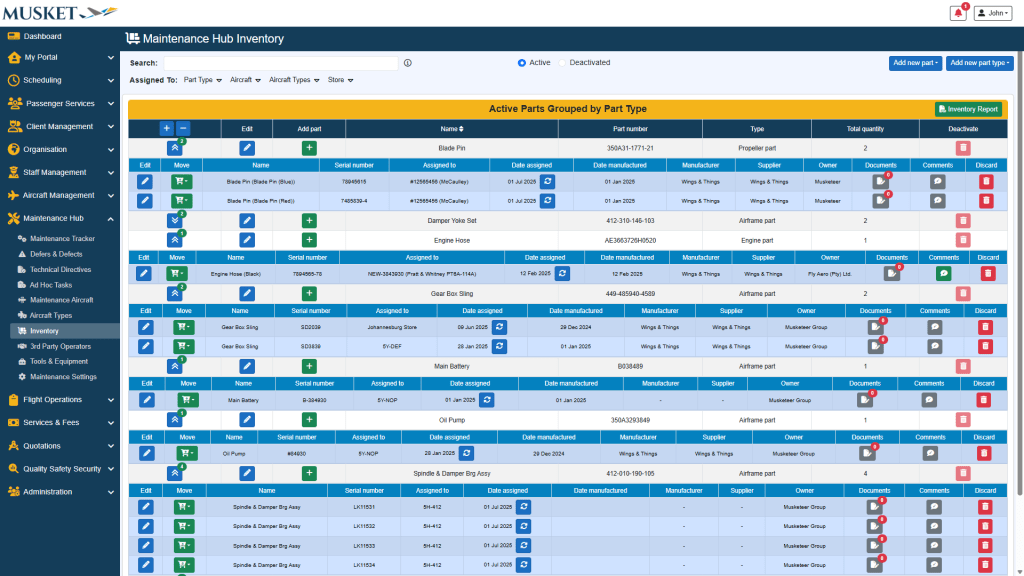The image size is (1024, 576).
Task: Open the Add new part dropdown
Action: (x=915, y=63)
